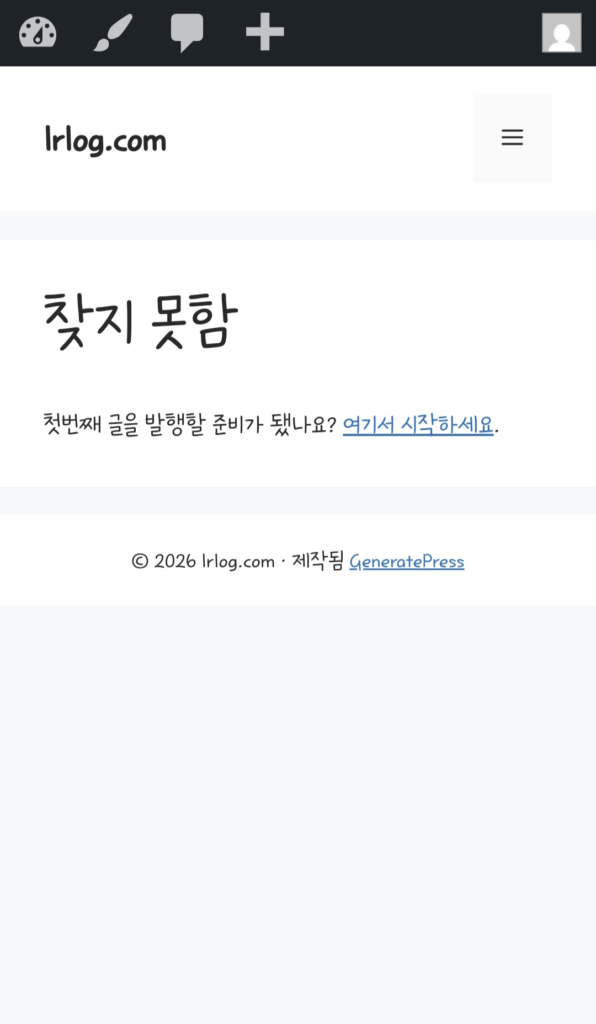Click gray strip between content and footer
This screenshot has width=596, height=1024.
pos(298,501)
